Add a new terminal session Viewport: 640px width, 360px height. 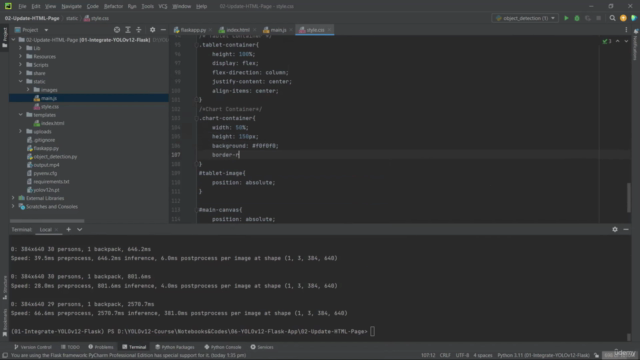point(69,229)
